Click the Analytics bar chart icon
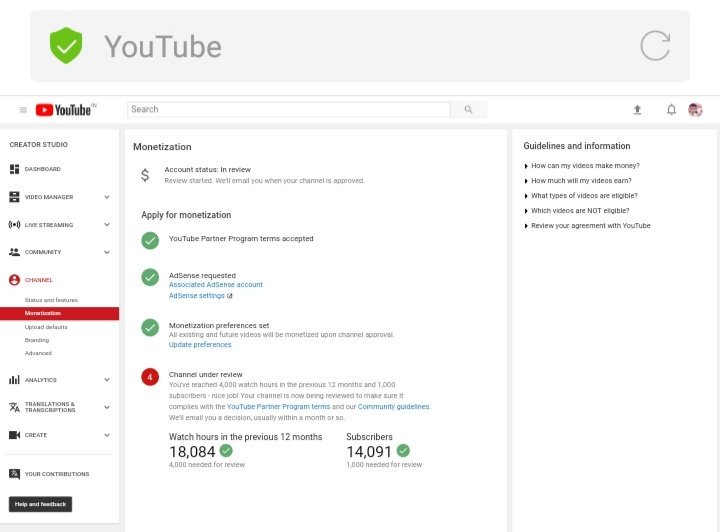Image resolution: width=720 pixels, height=532 pixels. click(x=14, y=380)
